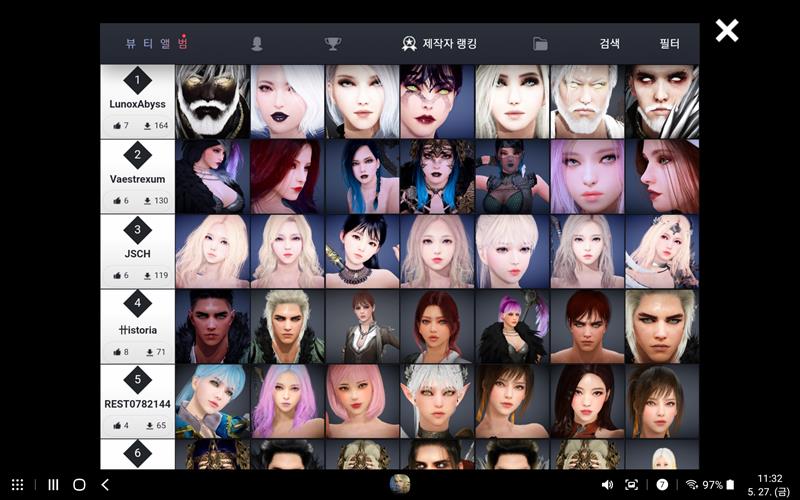The width and height of the screenshot is (800, 500).
Task: Click LunoxAbyss thumbs-up like icon
Action: tap(117, 126)
